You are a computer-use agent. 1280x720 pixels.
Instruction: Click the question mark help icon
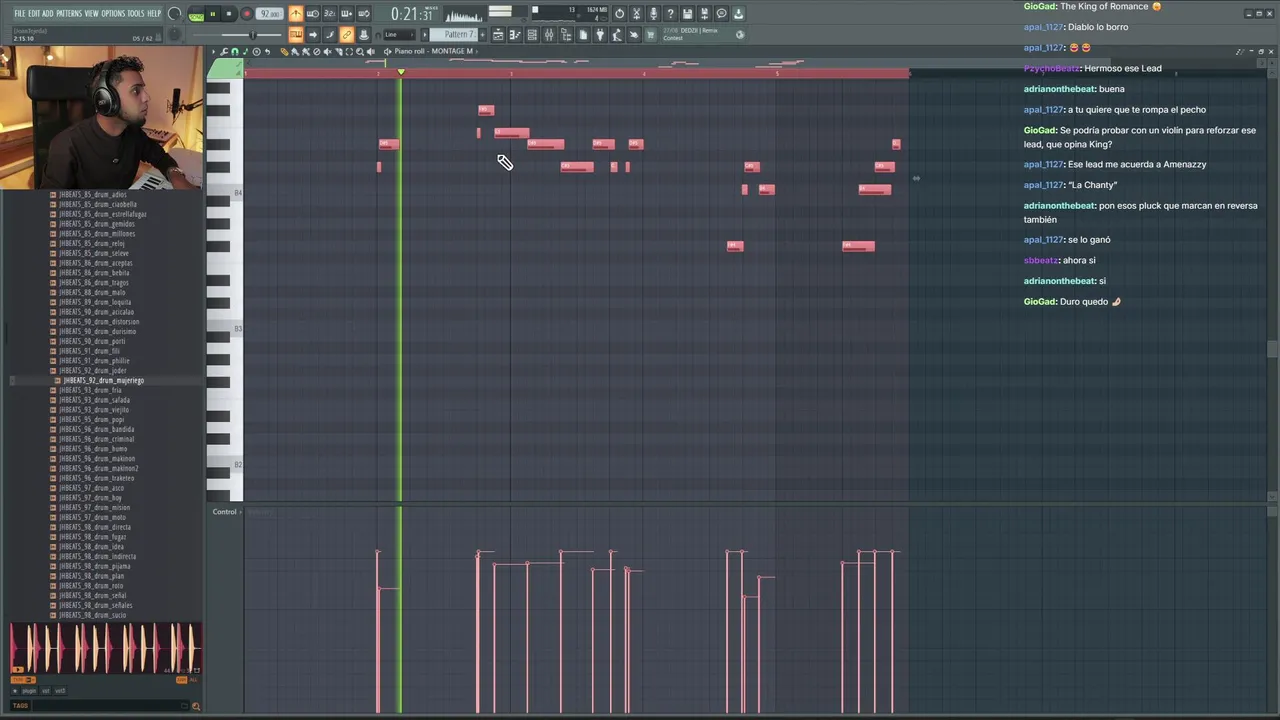(670, 14)
